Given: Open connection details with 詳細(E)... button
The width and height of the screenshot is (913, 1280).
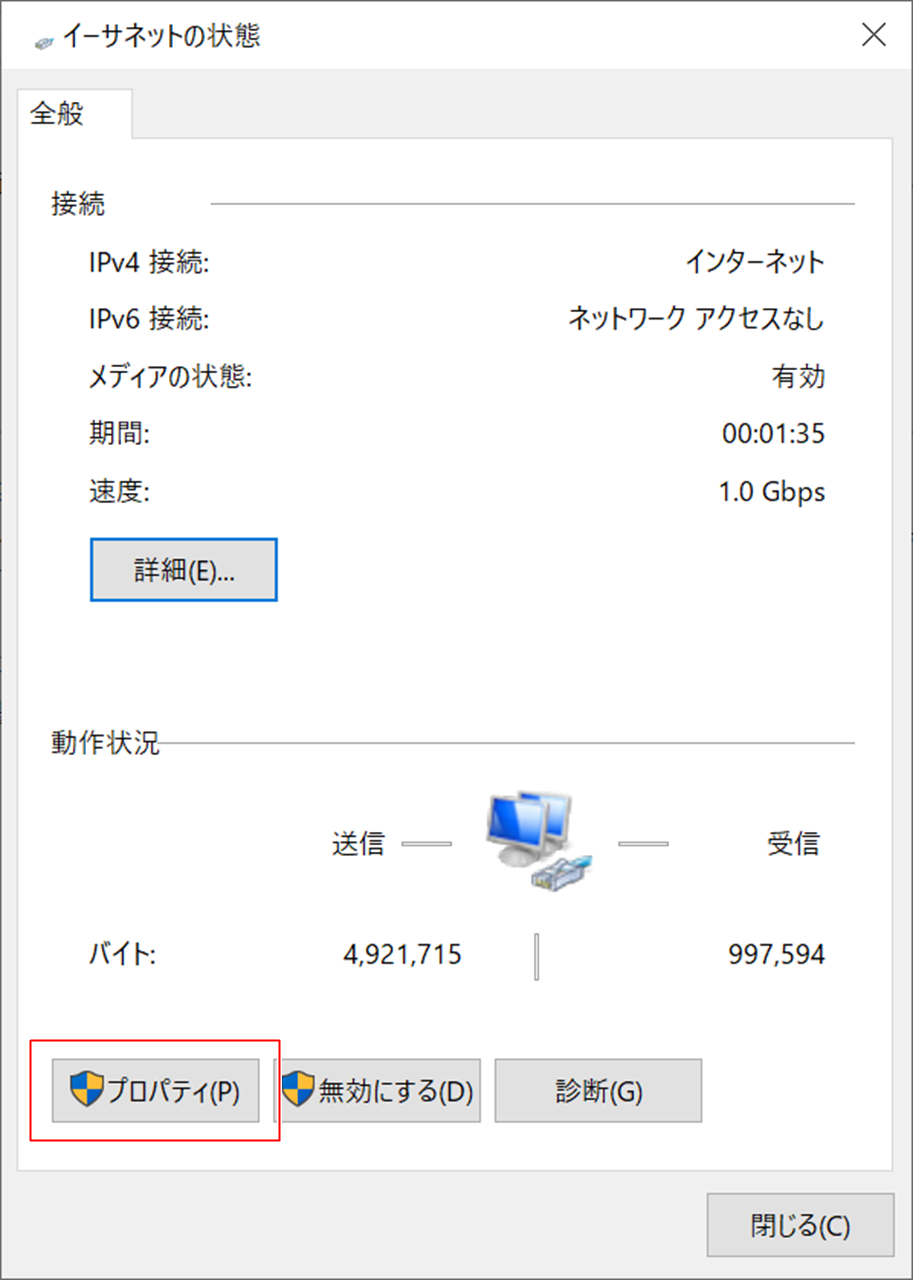Looking at the screenshot, I should 184,570.
